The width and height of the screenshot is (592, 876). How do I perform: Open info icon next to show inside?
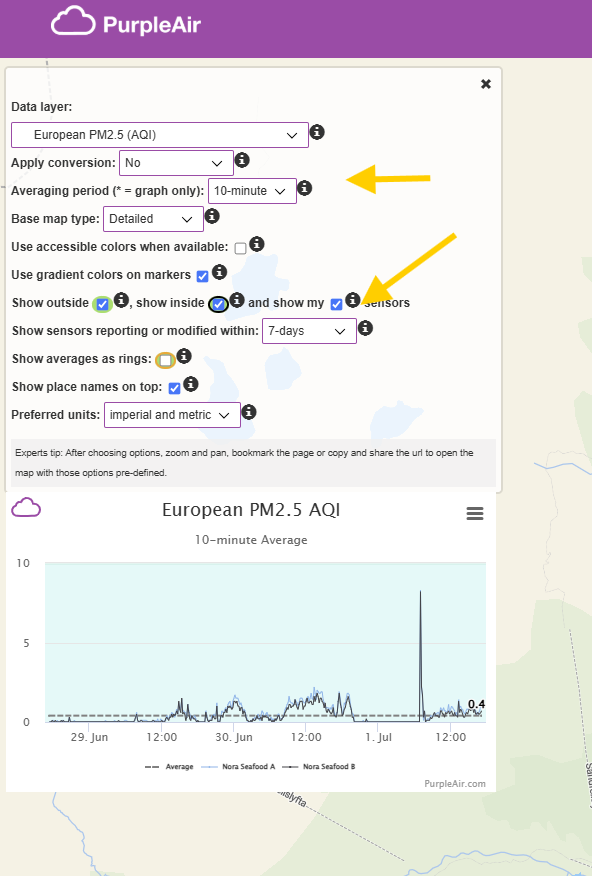click(237, 300)
